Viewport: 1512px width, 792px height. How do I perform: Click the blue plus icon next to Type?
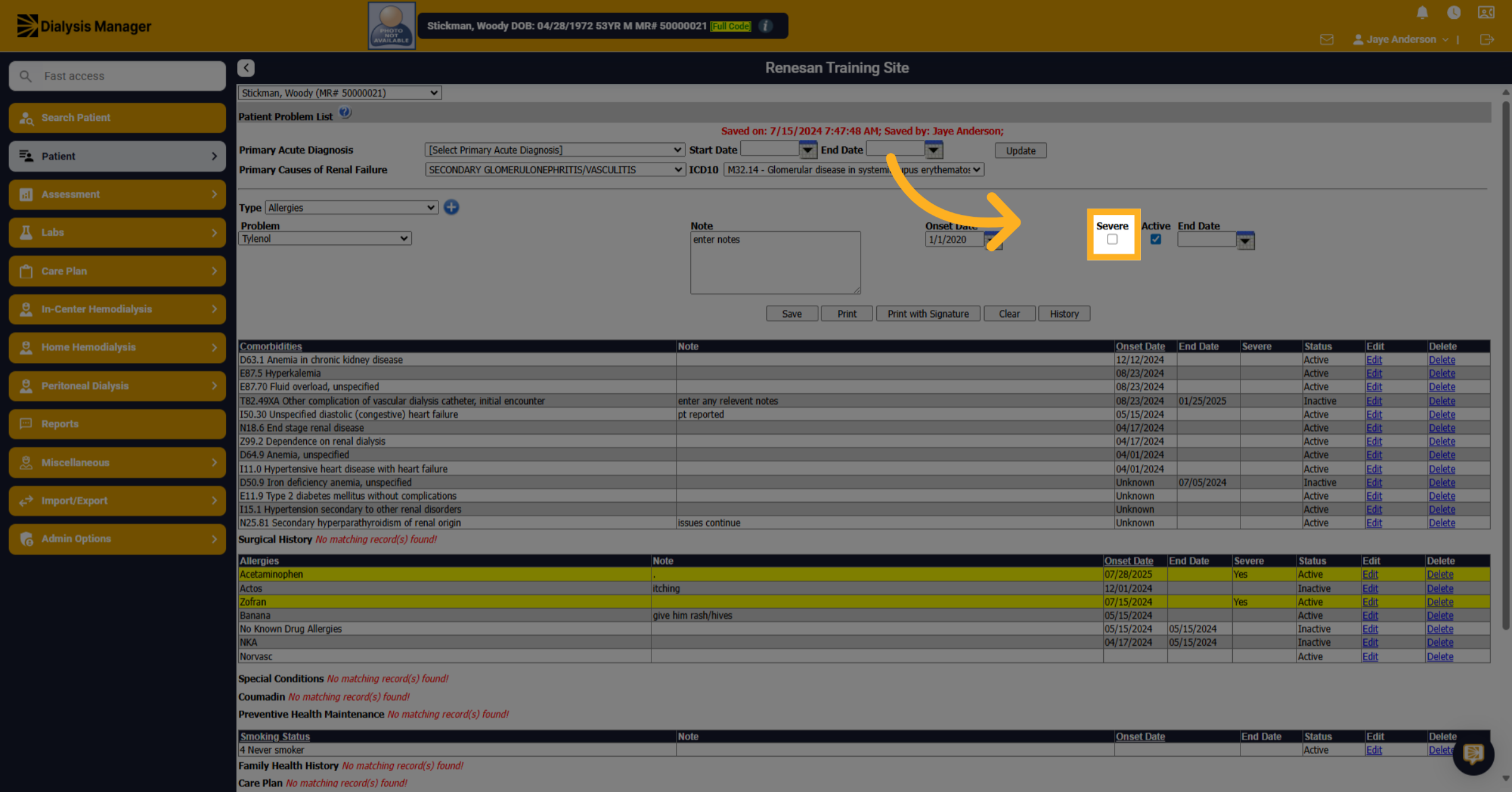451,207
